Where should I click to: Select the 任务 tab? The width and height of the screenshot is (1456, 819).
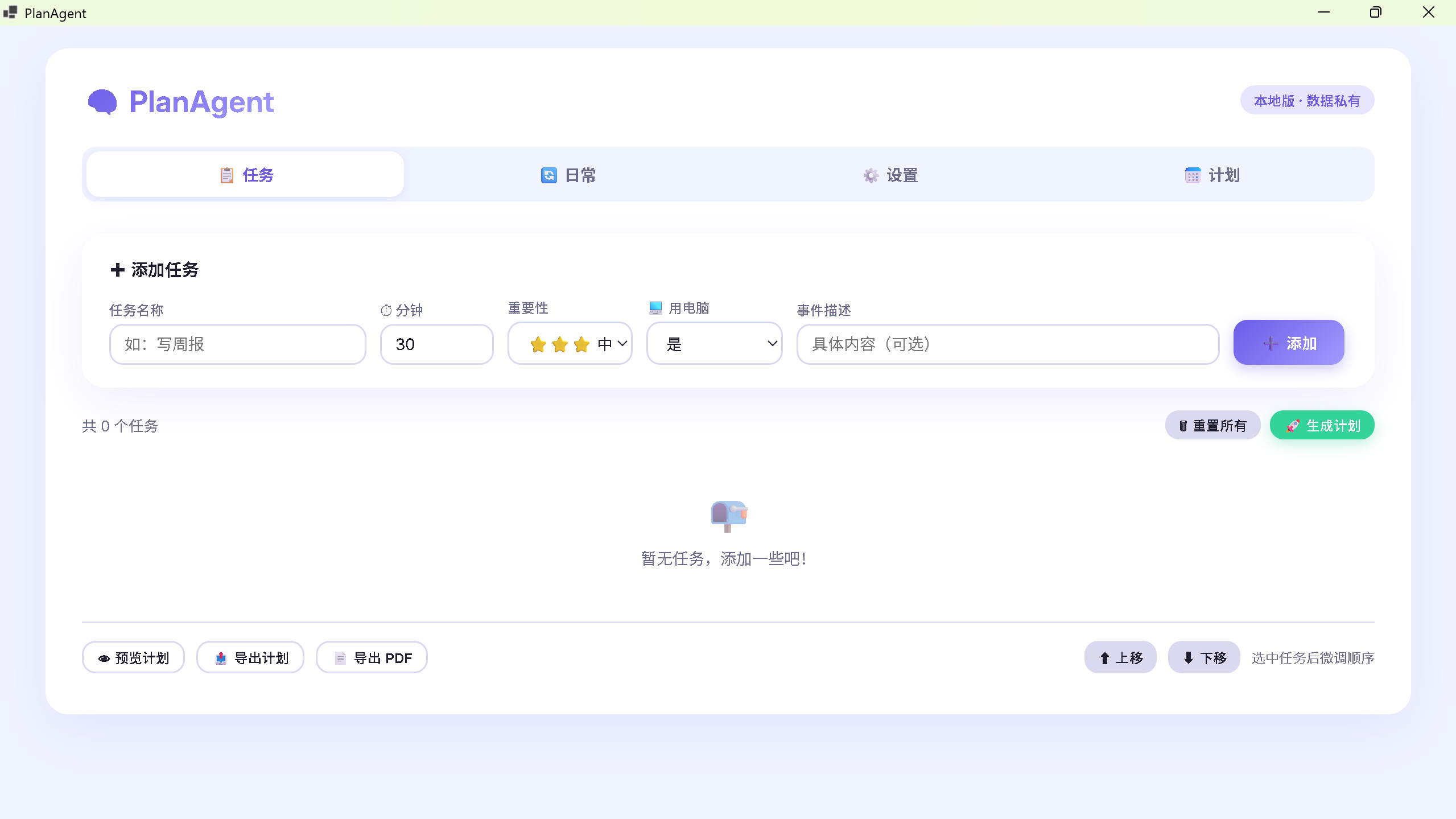pos(245,175)
